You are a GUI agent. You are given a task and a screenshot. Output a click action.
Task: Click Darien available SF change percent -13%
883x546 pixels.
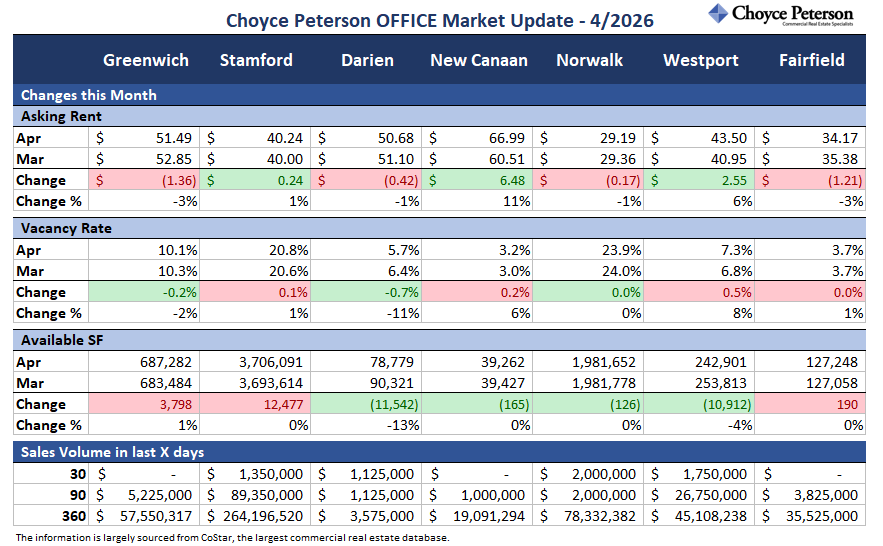coord(403,426)
